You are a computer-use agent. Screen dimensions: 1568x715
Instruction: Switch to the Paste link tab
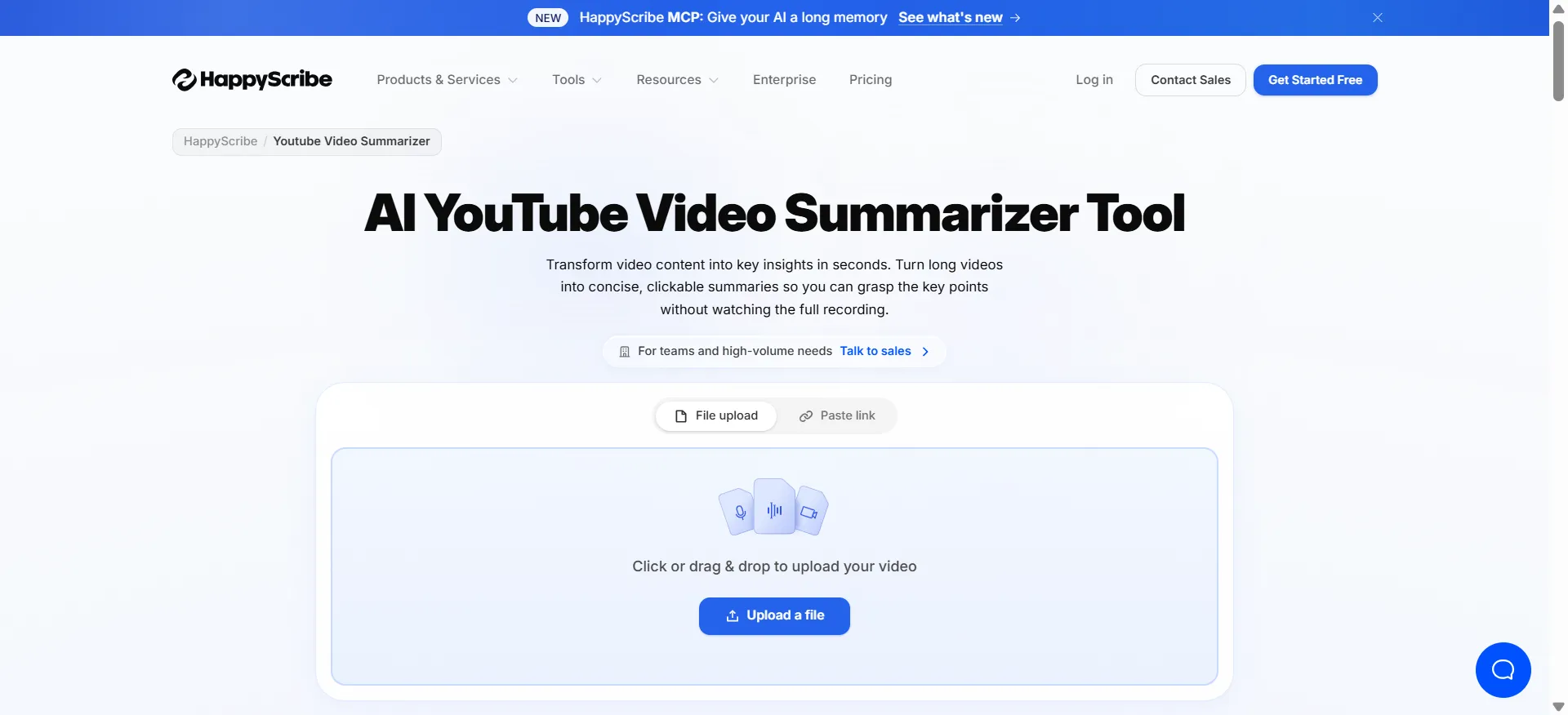(836, 416)
